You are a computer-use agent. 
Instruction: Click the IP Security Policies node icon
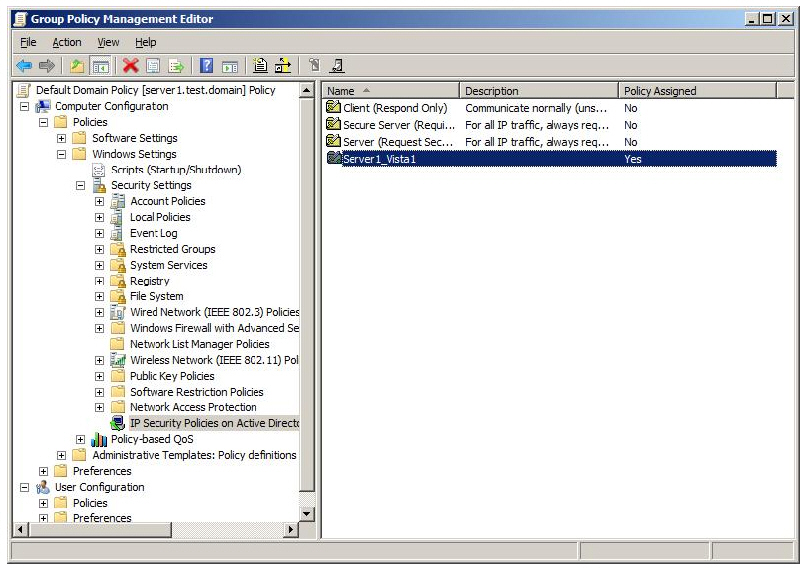coord(118,423)
